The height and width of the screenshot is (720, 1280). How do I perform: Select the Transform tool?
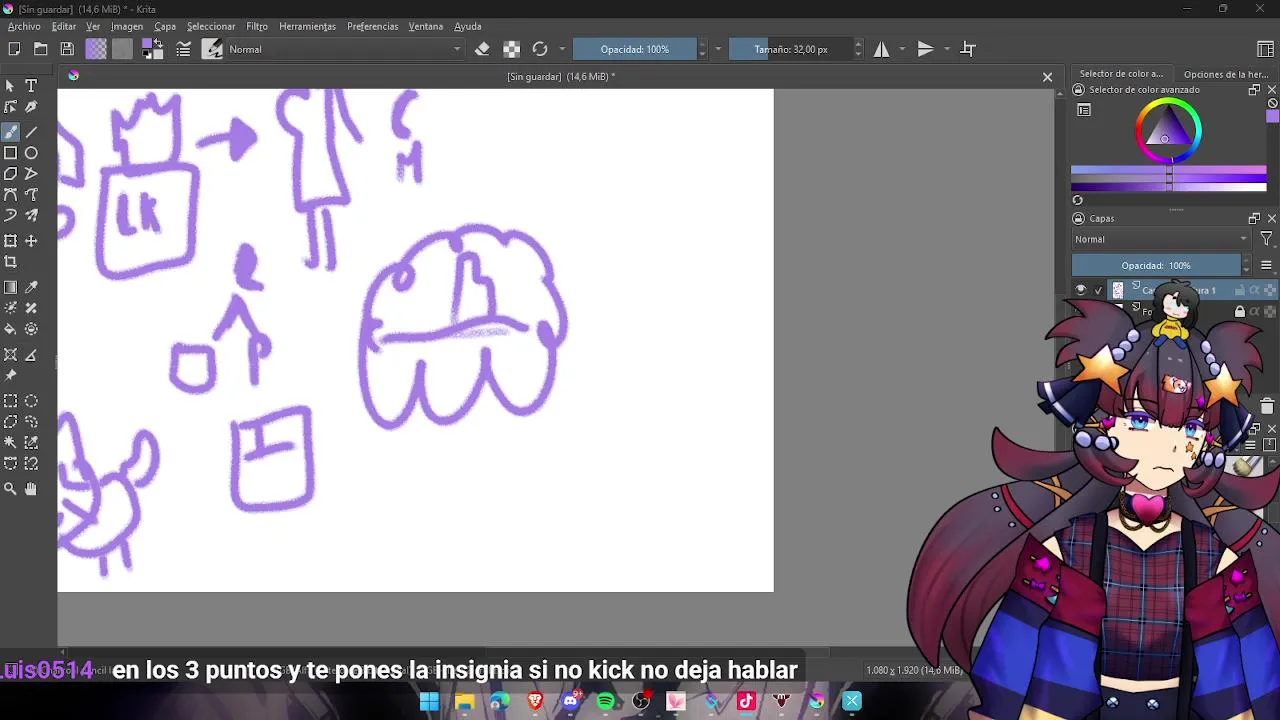click(10, 241)
